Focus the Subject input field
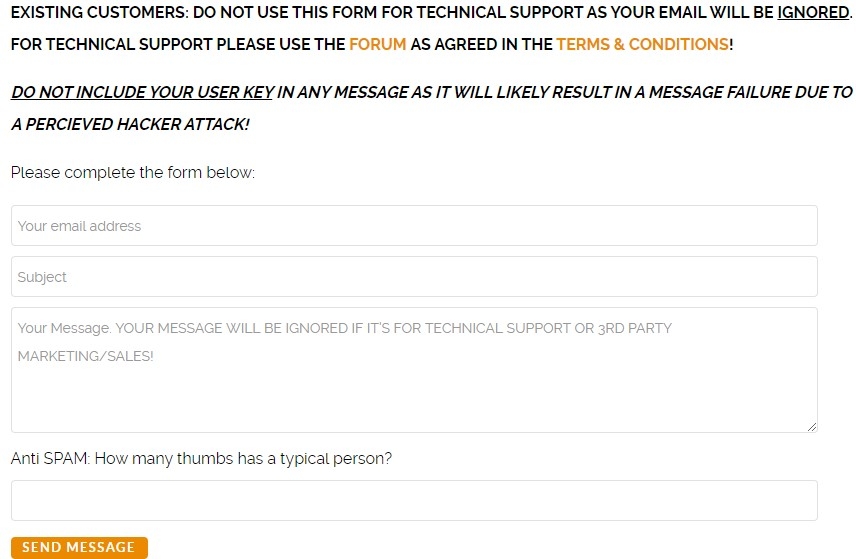 pyautogui.click(x=414, y=277)
